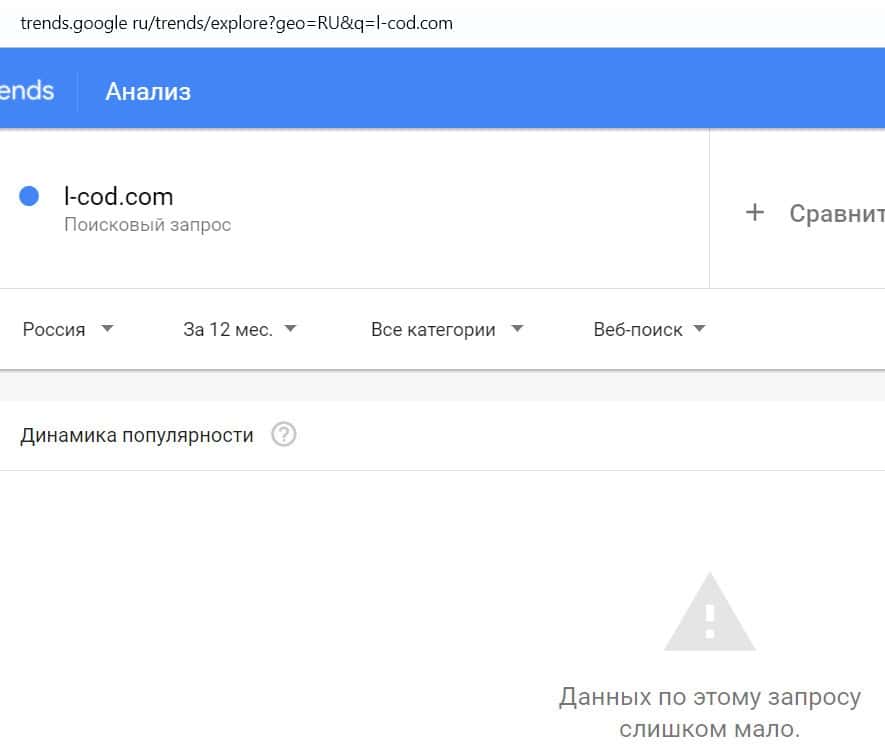The height and width of the screenshot is (754, 885).
Task: Open the Все категории filter
Action: click(x=433, y=329)
